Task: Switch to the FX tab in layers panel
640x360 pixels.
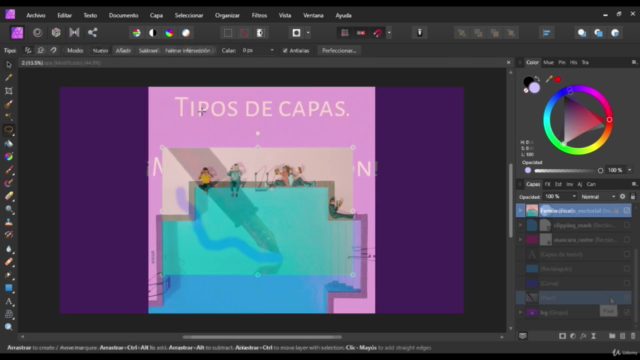Action: (x=547, y=184)
